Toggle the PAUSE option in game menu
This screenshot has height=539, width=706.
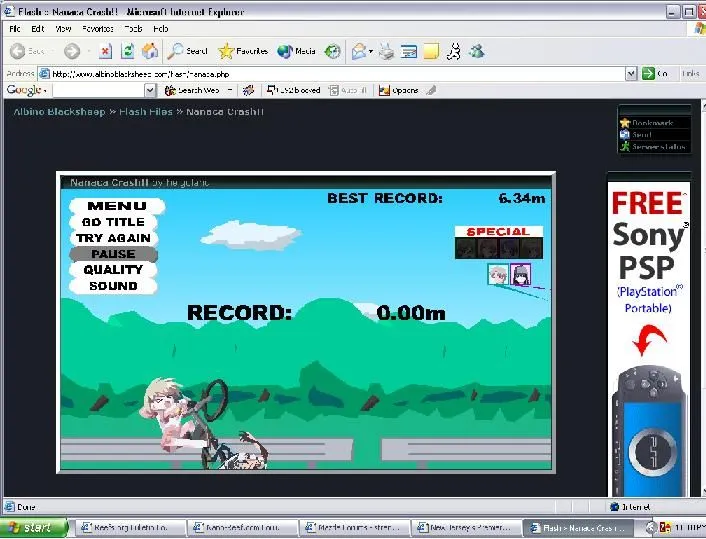pyautogui.click(x=113, y=254)
